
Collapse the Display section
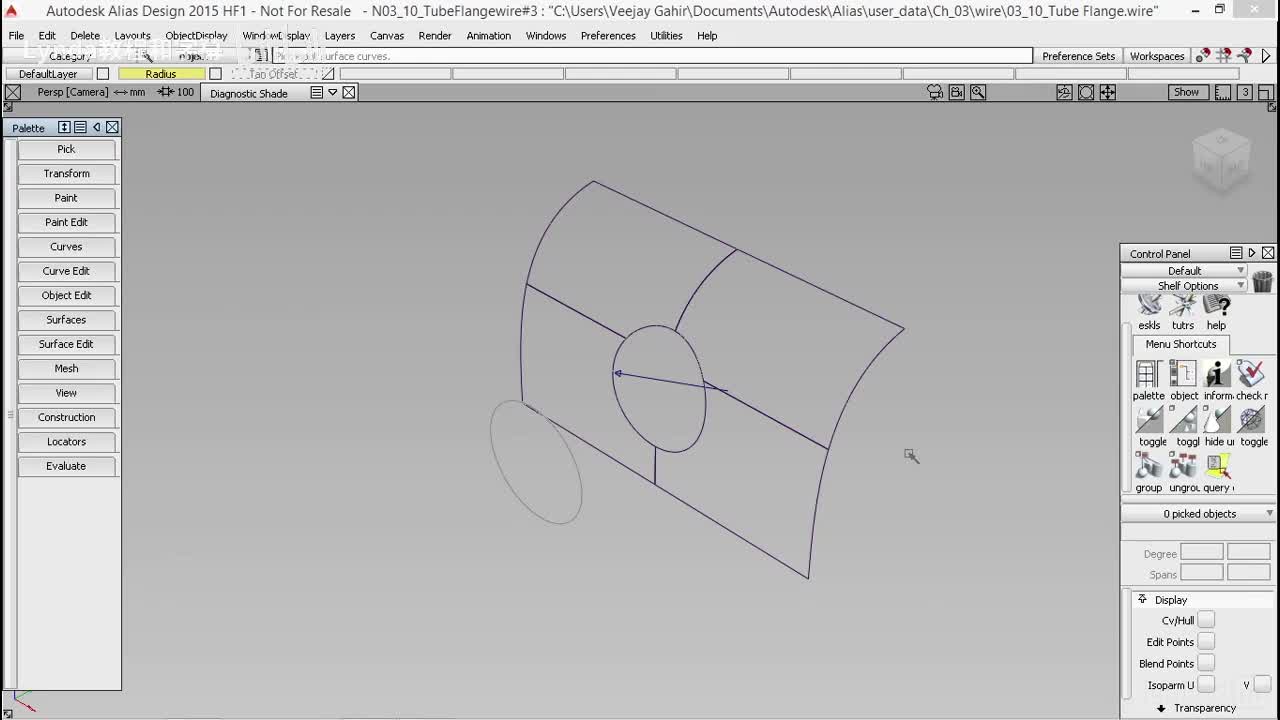click(1142, 599)
